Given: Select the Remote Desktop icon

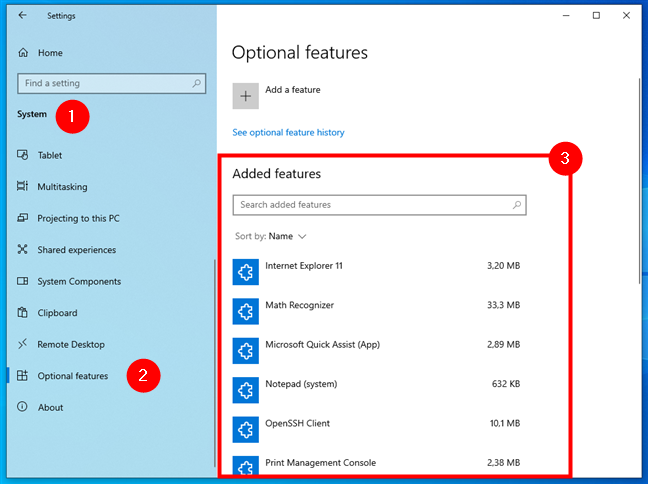Looking at the screenshot, I should click(x=22, y=344).
